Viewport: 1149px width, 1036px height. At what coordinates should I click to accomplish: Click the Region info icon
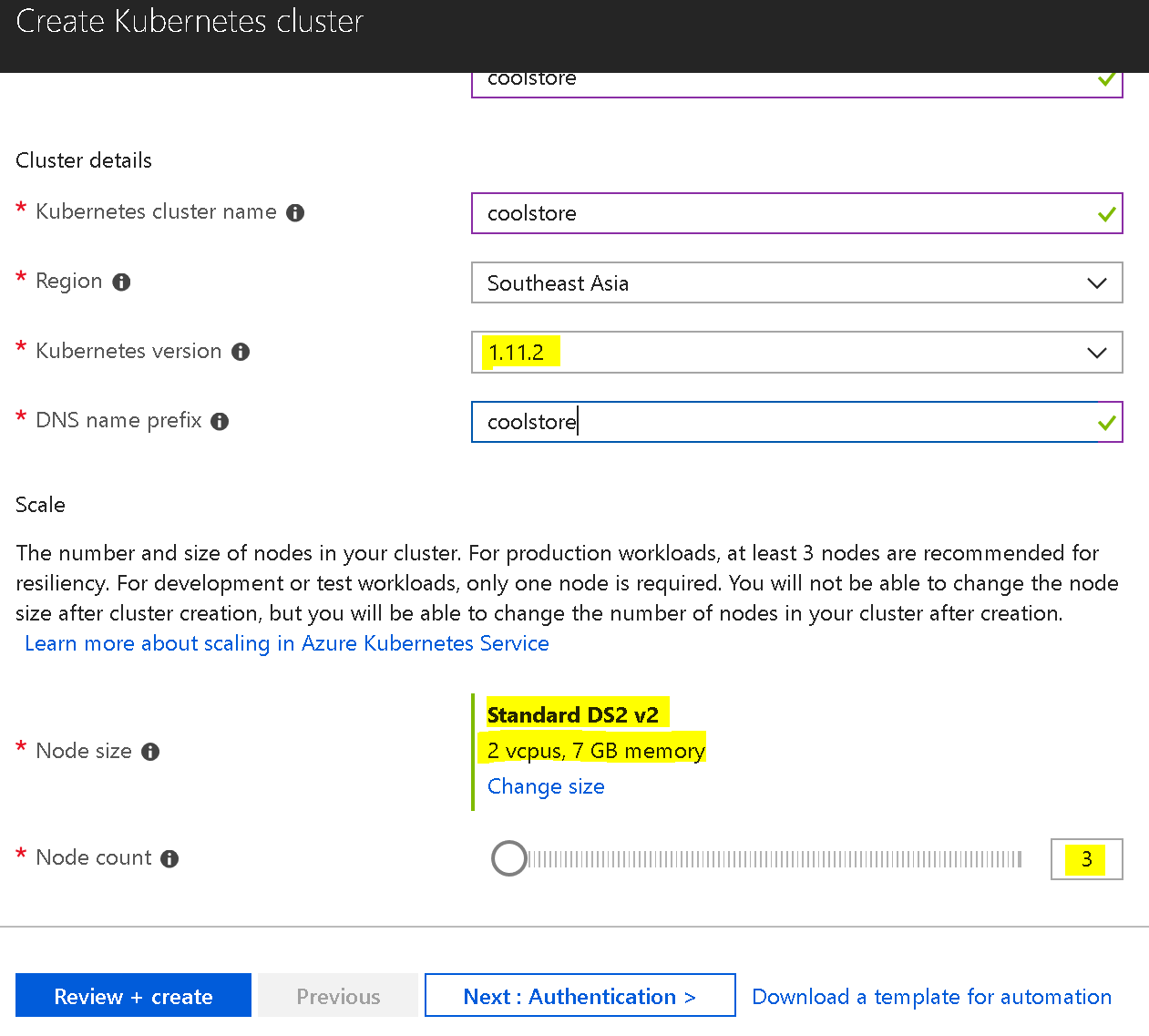[x=121, y=282]
